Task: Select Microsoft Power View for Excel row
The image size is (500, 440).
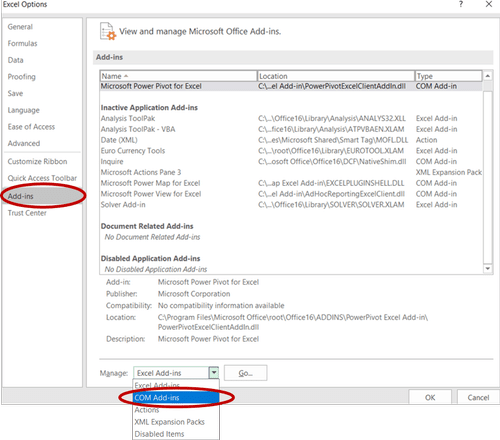Action: tap(291, 194)
